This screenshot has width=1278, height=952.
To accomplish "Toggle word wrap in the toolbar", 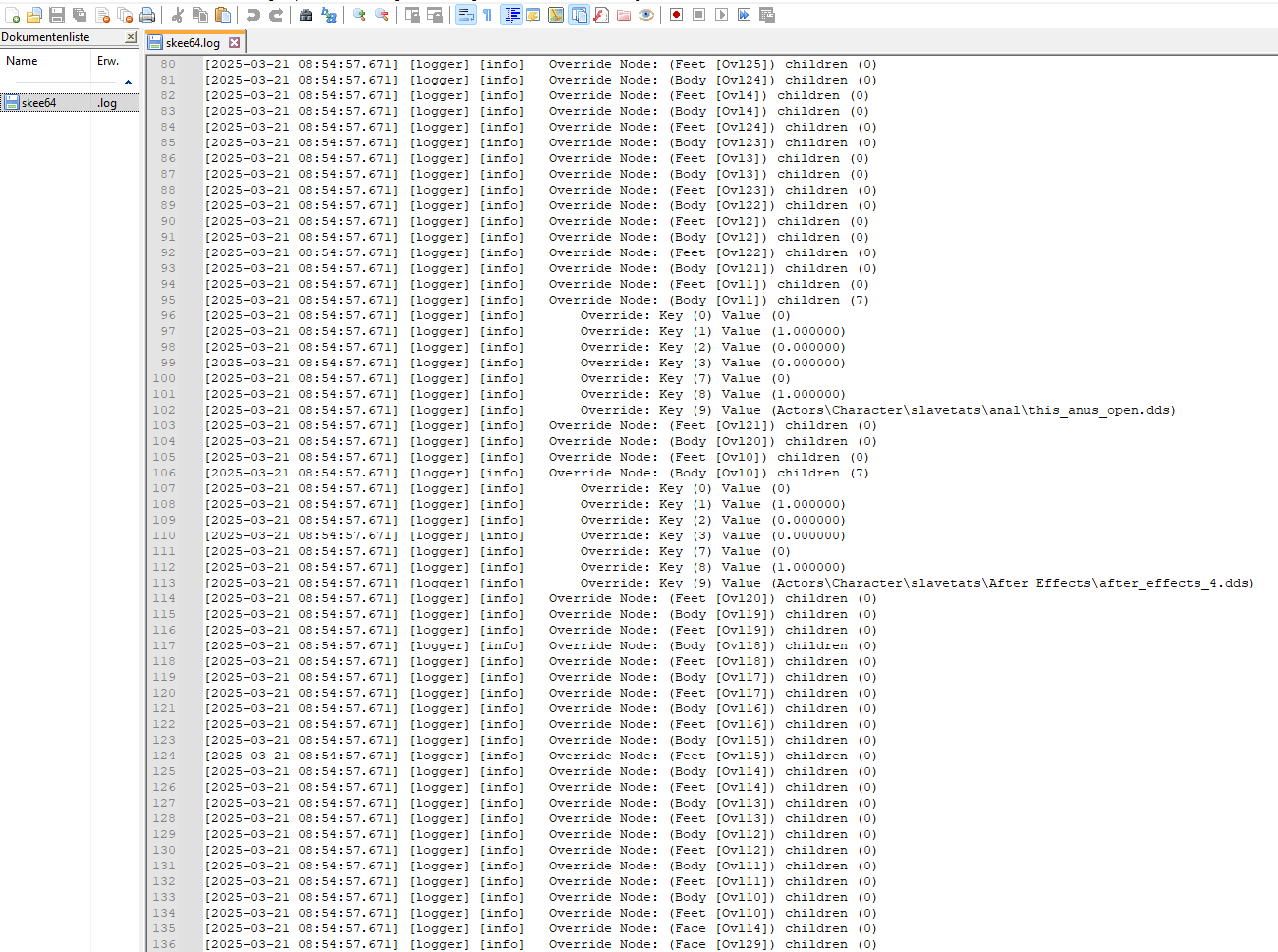I will point(466,15).
